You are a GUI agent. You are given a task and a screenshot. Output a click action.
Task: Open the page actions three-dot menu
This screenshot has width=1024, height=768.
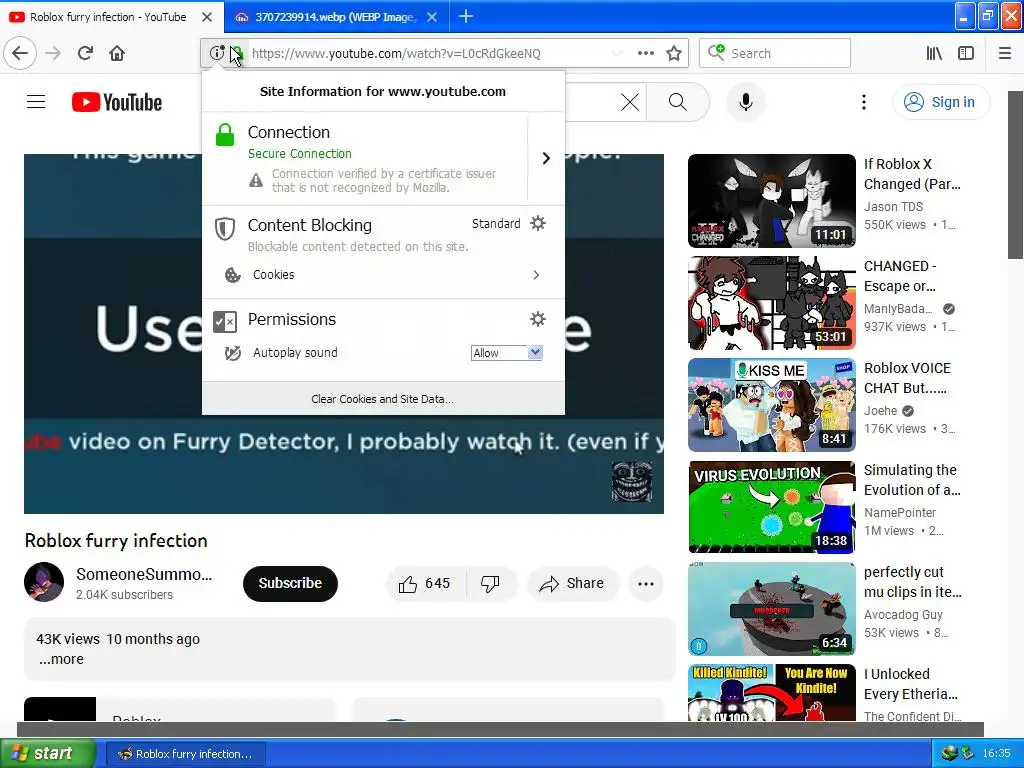(645, 53)
